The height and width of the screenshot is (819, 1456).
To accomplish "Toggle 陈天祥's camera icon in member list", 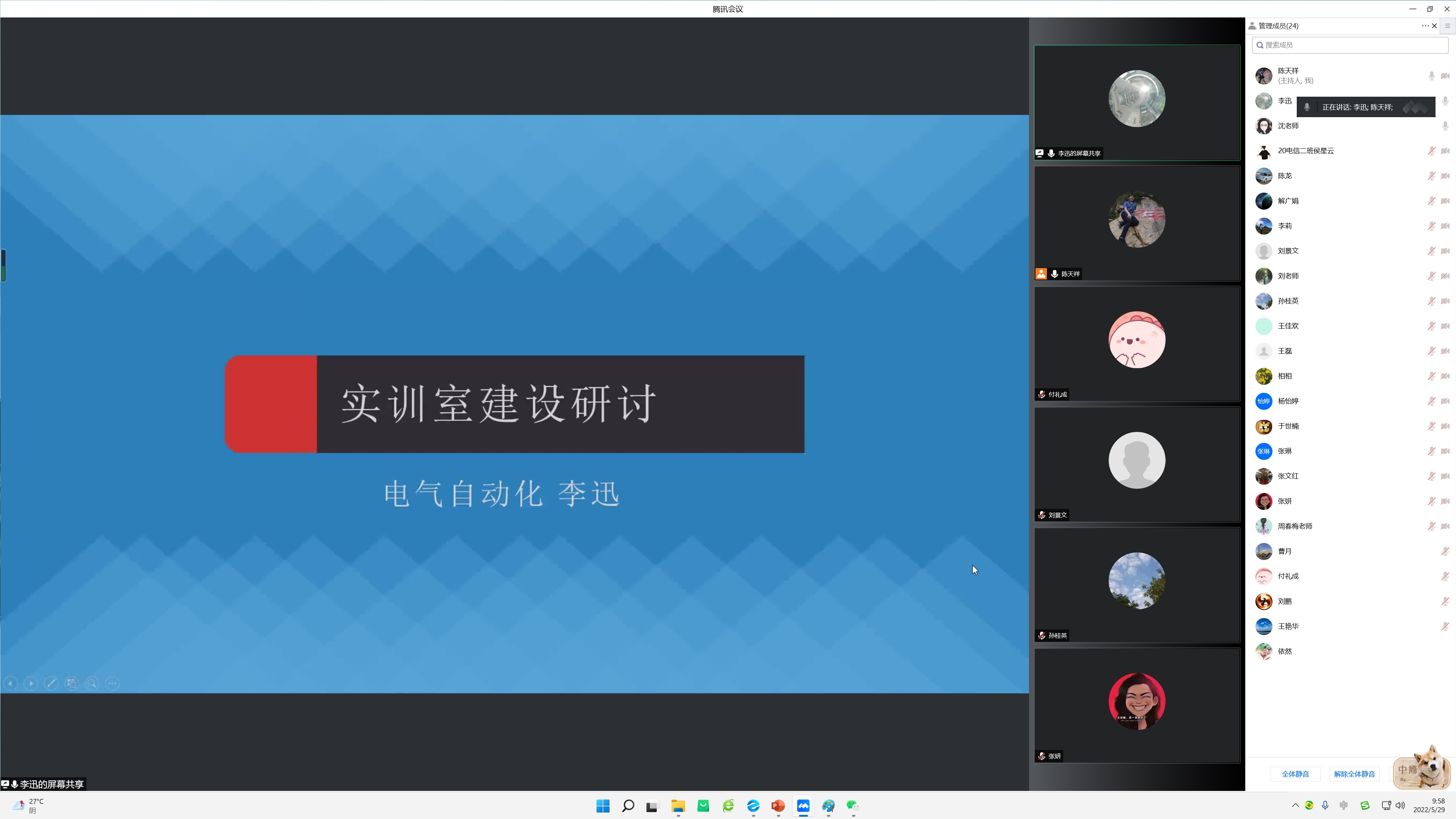I will coord(1445,76).
